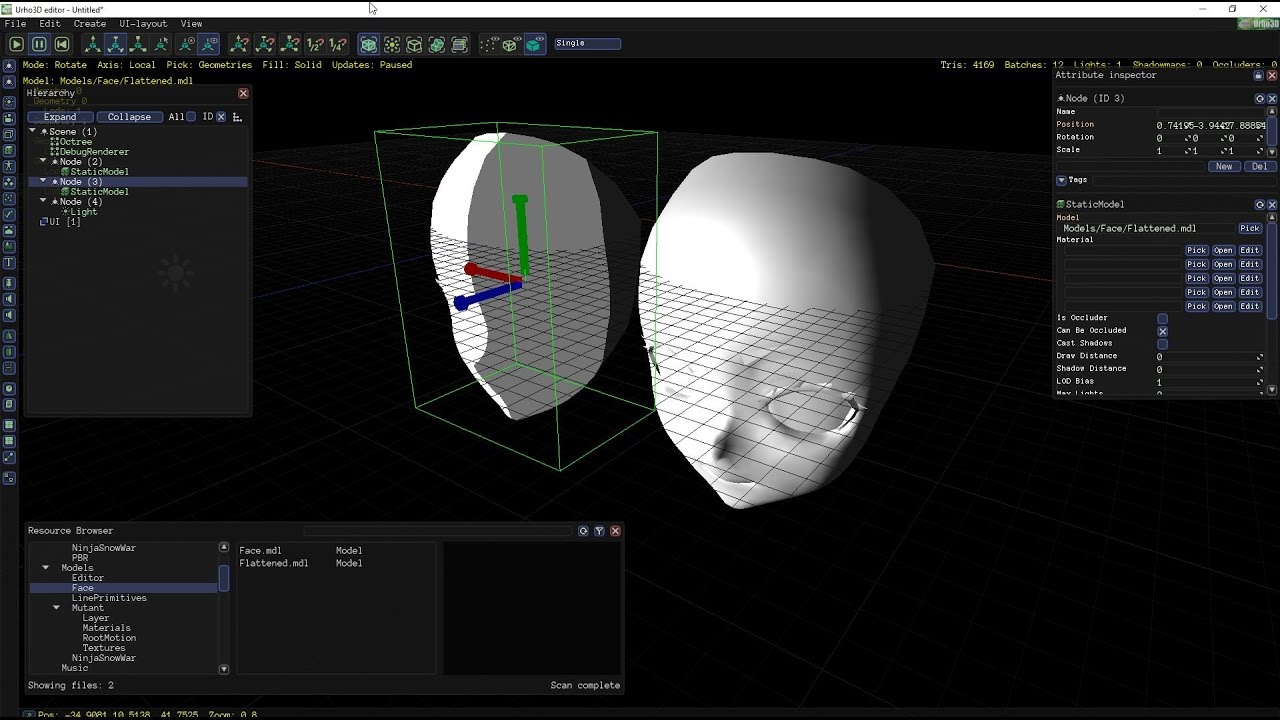Open the Create menu
1280x720 pixels.
(x=90, y=23)
